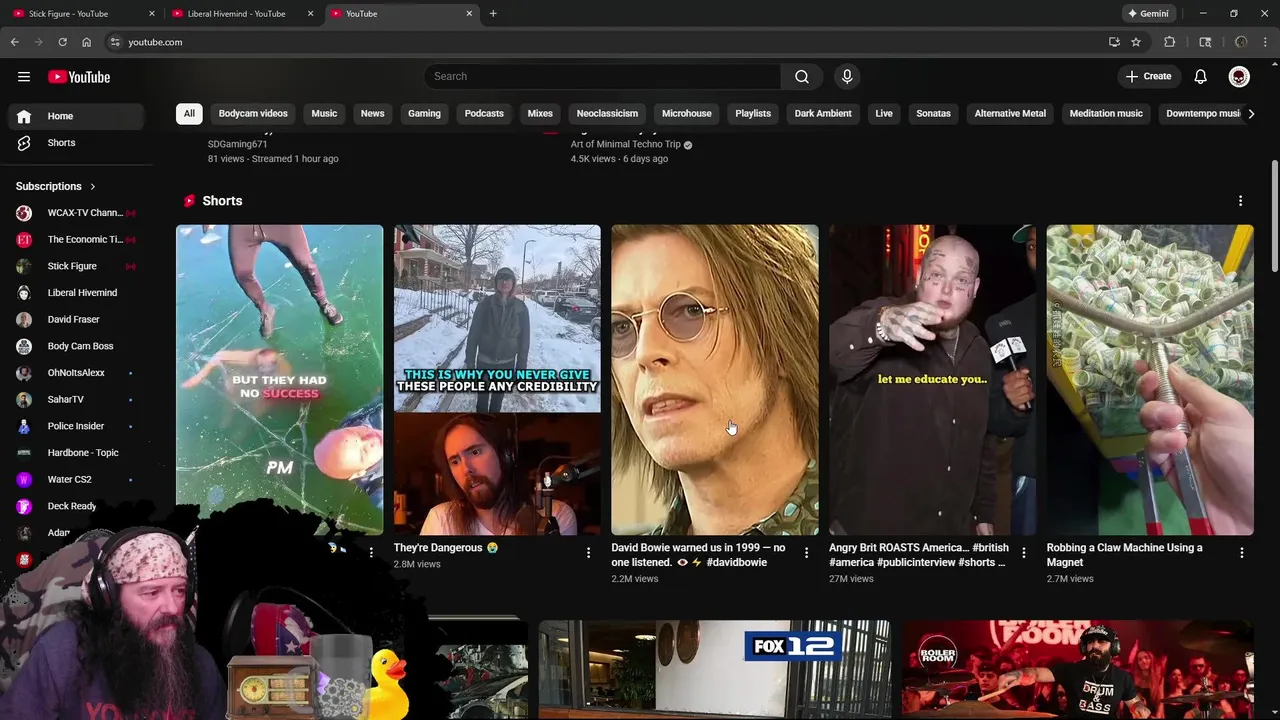Open options for the ice swimming short
1280x720 pixels.
(x=371, y=553)
